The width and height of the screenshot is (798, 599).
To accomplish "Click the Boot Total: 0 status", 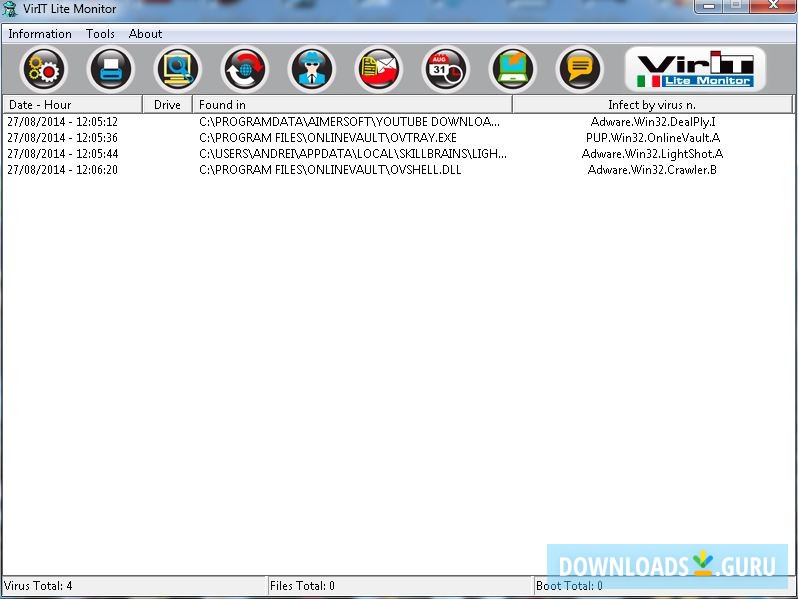I will tap(569, 586).
